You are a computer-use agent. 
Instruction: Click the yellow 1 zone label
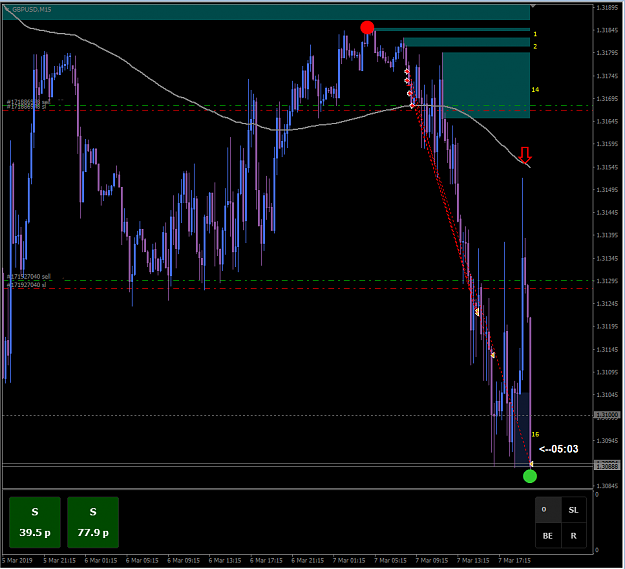[535, 34]
